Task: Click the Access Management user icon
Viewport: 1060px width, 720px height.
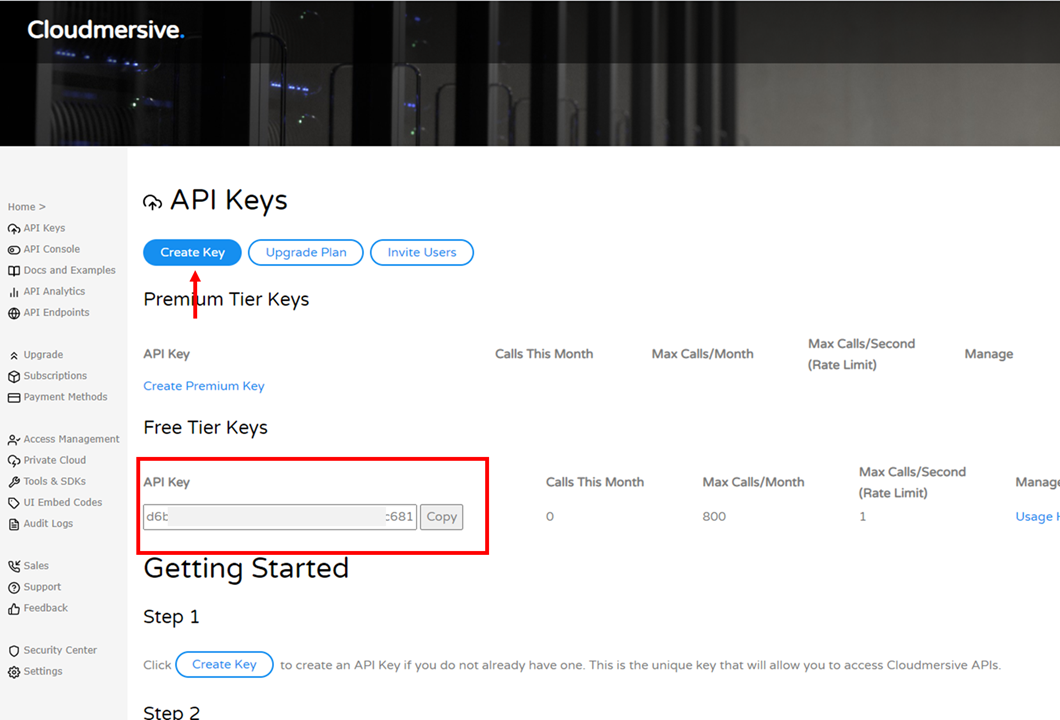Action: [14, 439]
